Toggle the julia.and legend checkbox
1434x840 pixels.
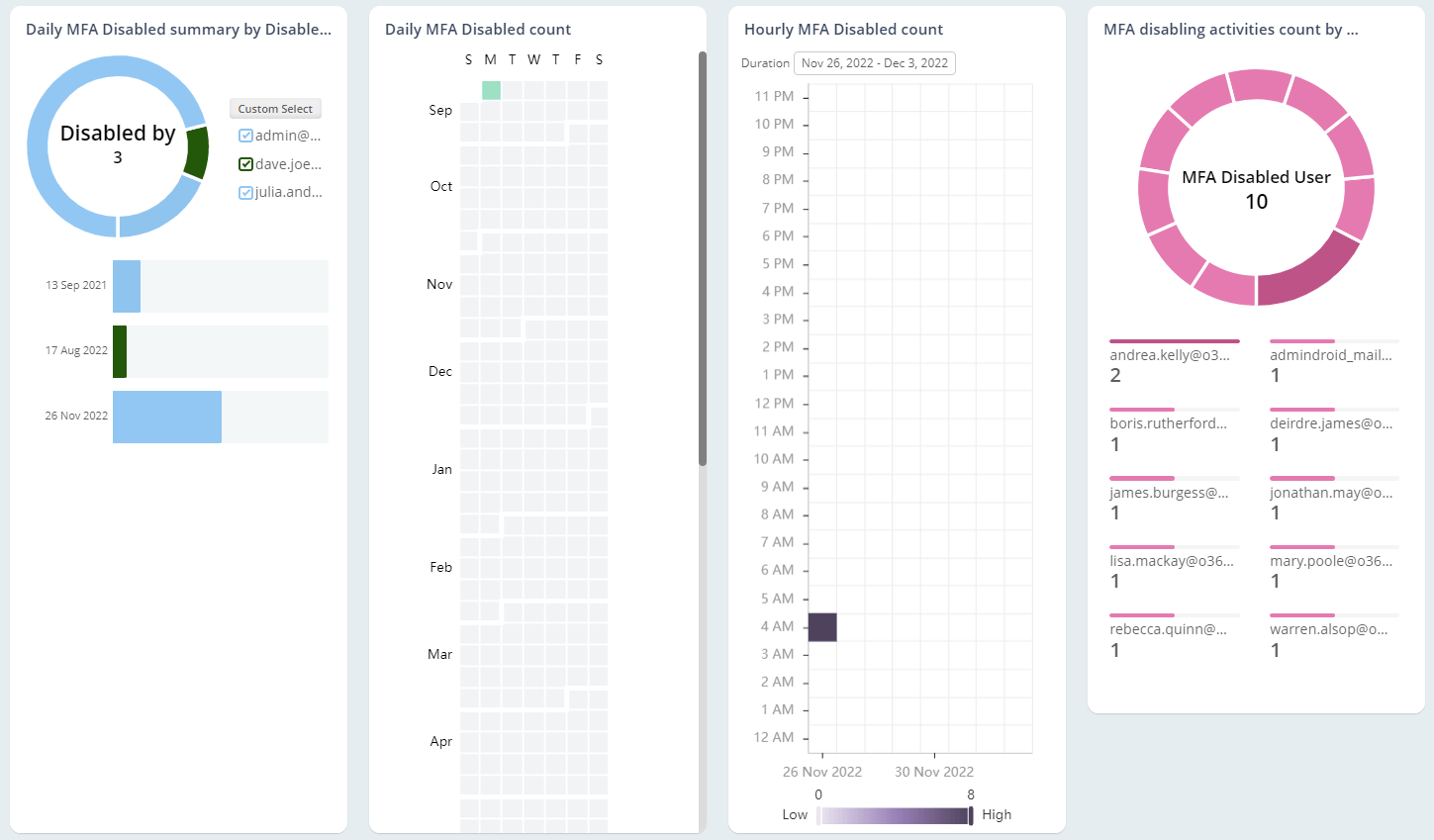click(x=245, y=192)
